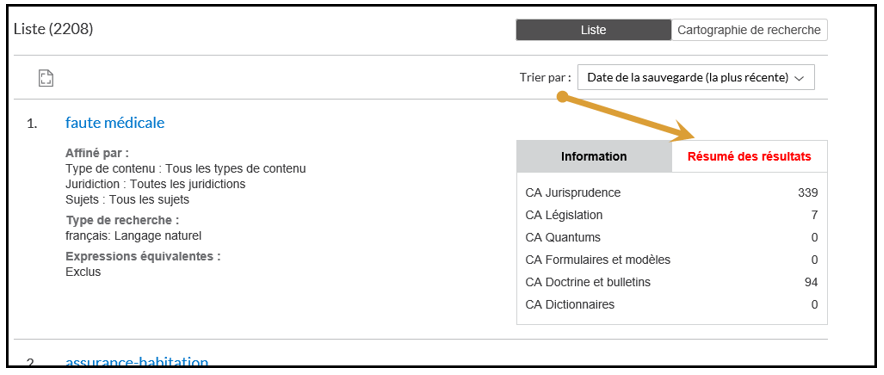Switch to Cartographie de recherche view
884x375 pixels.
(749, 30)
